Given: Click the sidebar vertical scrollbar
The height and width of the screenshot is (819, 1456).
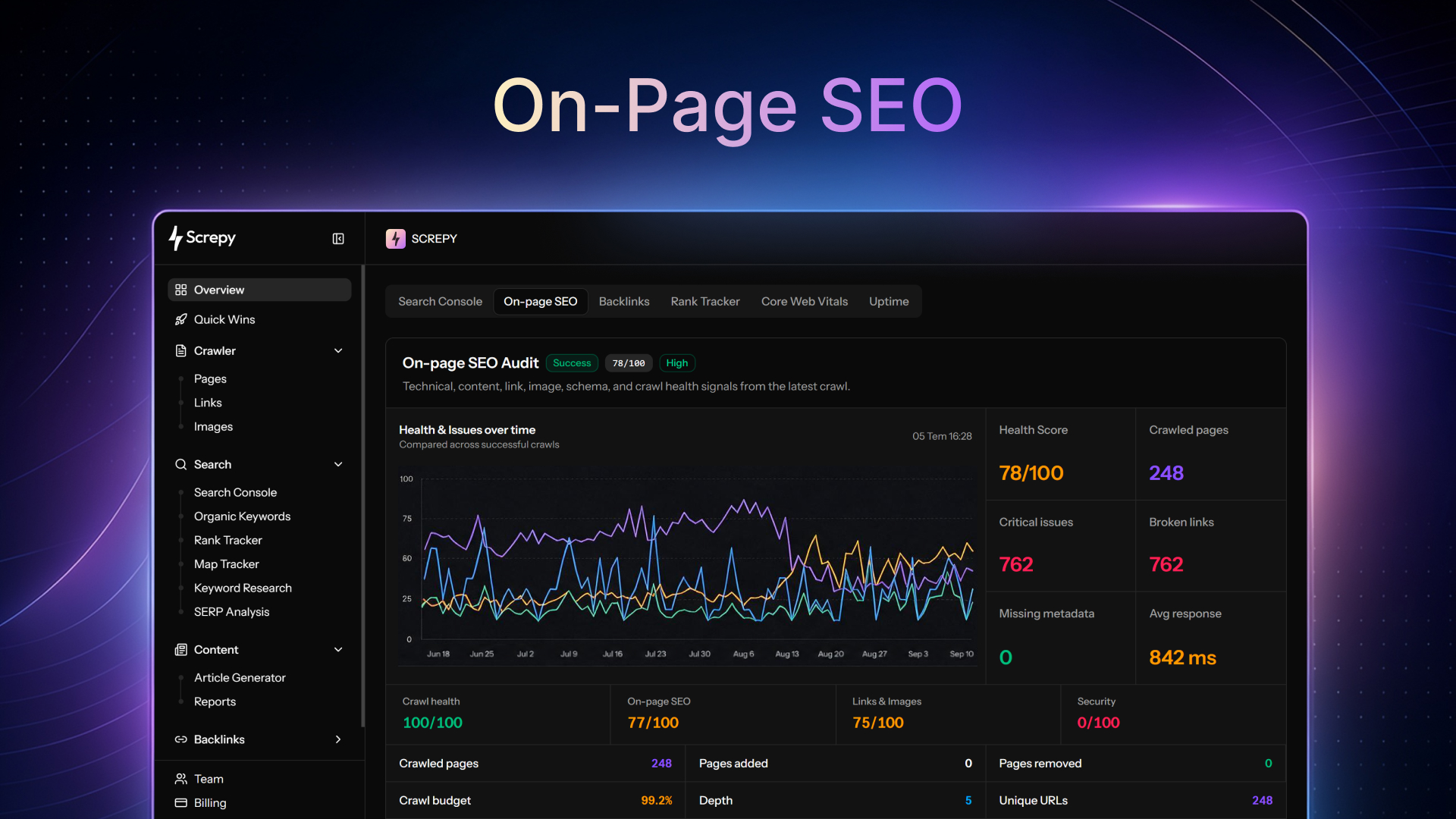Looking at the screenshot, I should point(363,497).
